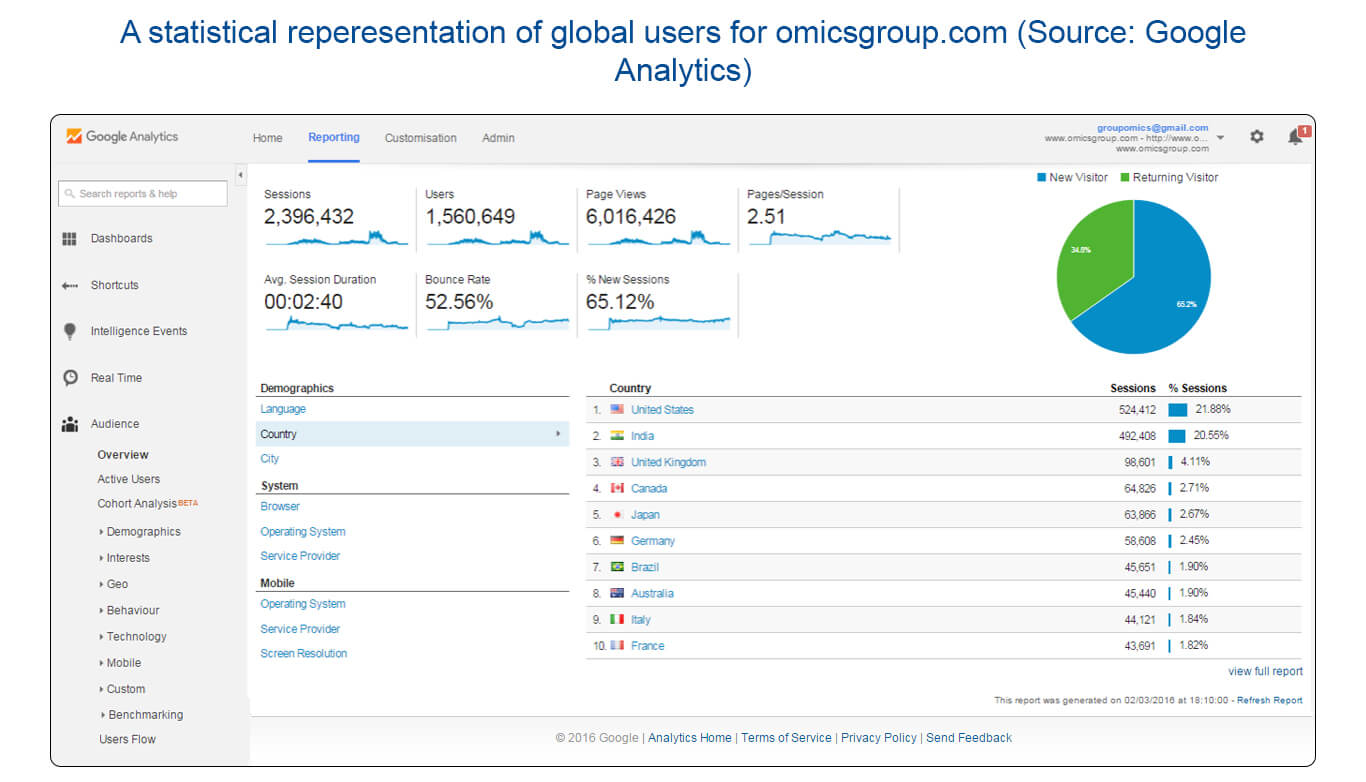Select the Language demographics option
This screenshot has height=782, width=1366.
pos(283,409)
